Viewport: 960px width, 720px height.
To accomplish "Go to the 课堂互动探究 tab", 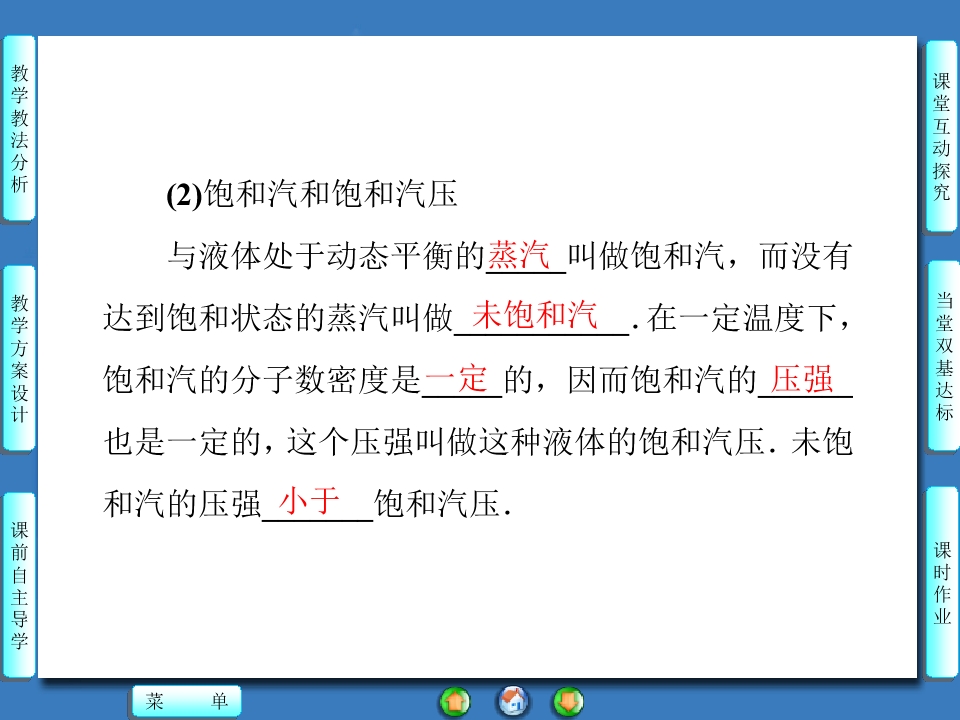I will click(x=941, y=136).
